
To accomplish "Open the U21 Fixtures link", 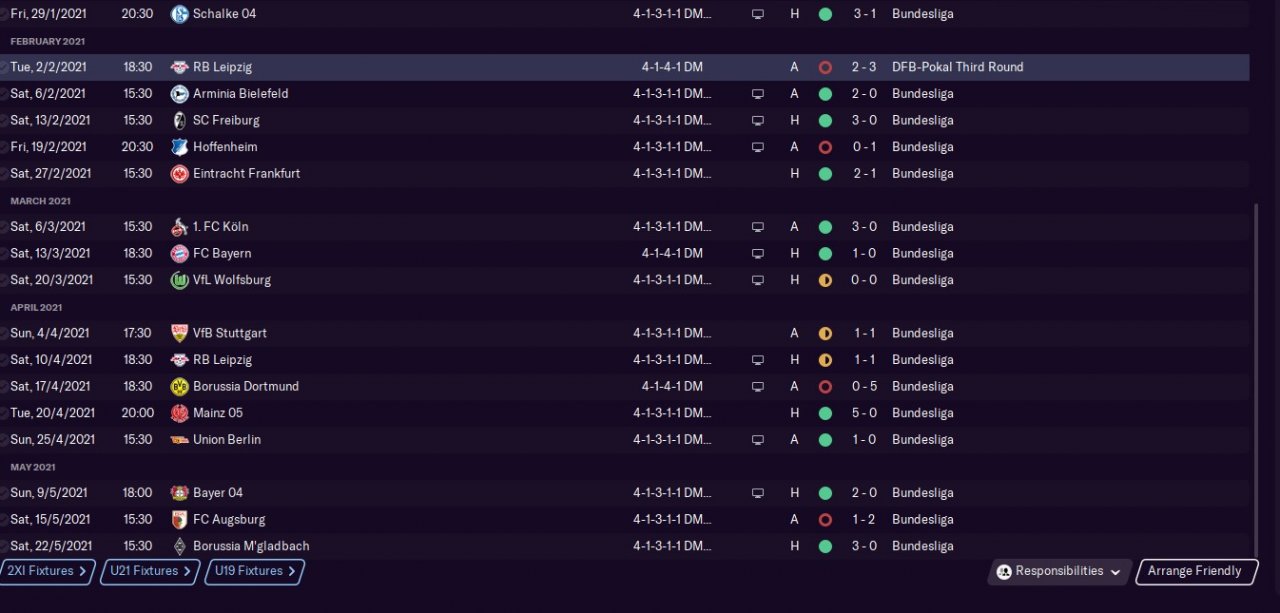I will coord(150,572).
